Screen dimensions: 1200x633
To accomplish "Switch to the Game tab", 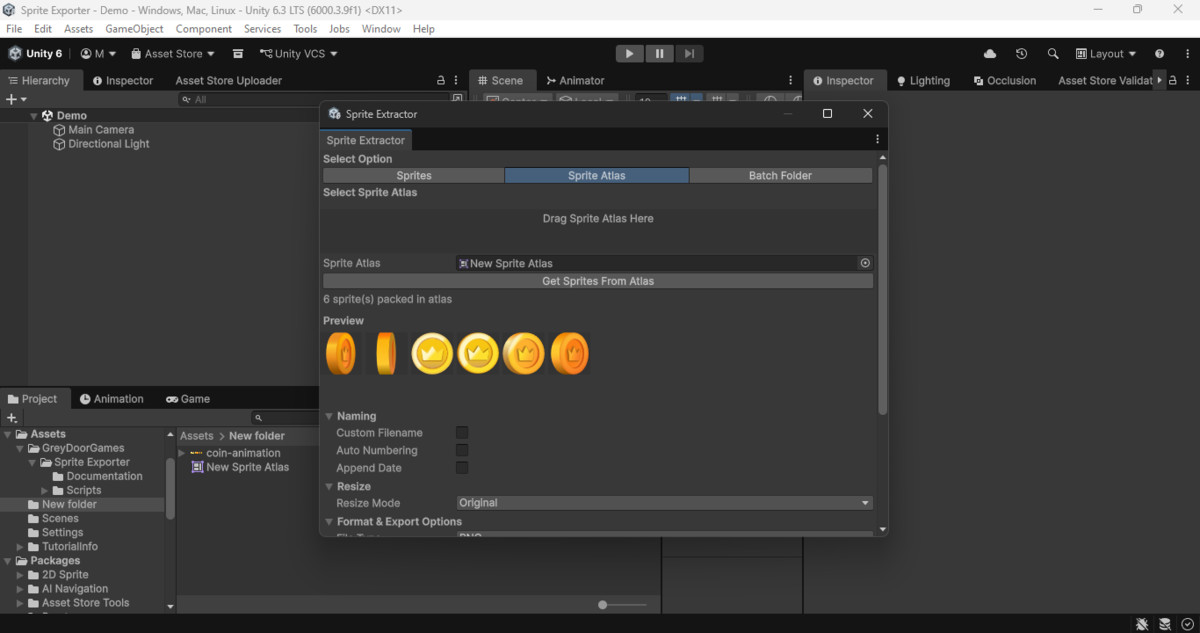I will click(188, 399).
